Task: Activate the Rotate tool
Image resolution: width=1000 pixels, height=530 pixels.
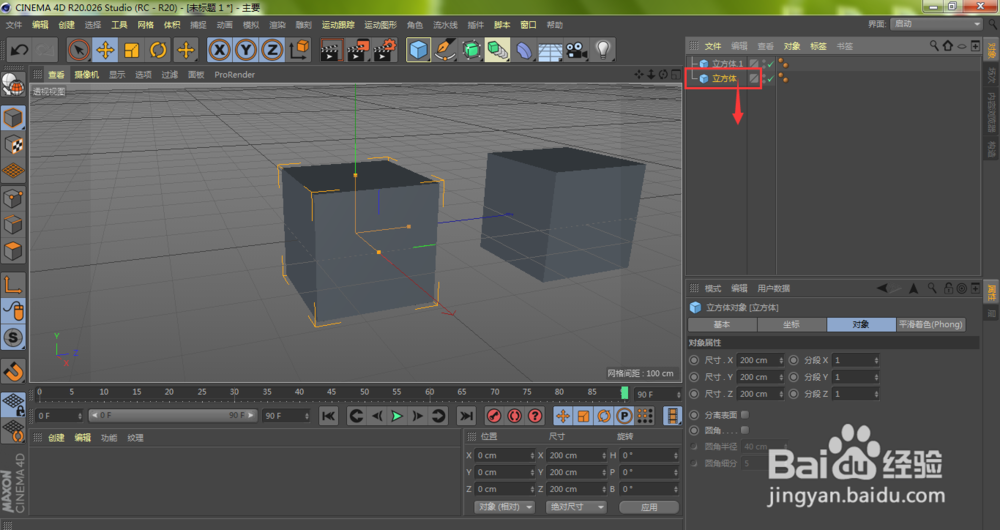Action: coord(158,50)
